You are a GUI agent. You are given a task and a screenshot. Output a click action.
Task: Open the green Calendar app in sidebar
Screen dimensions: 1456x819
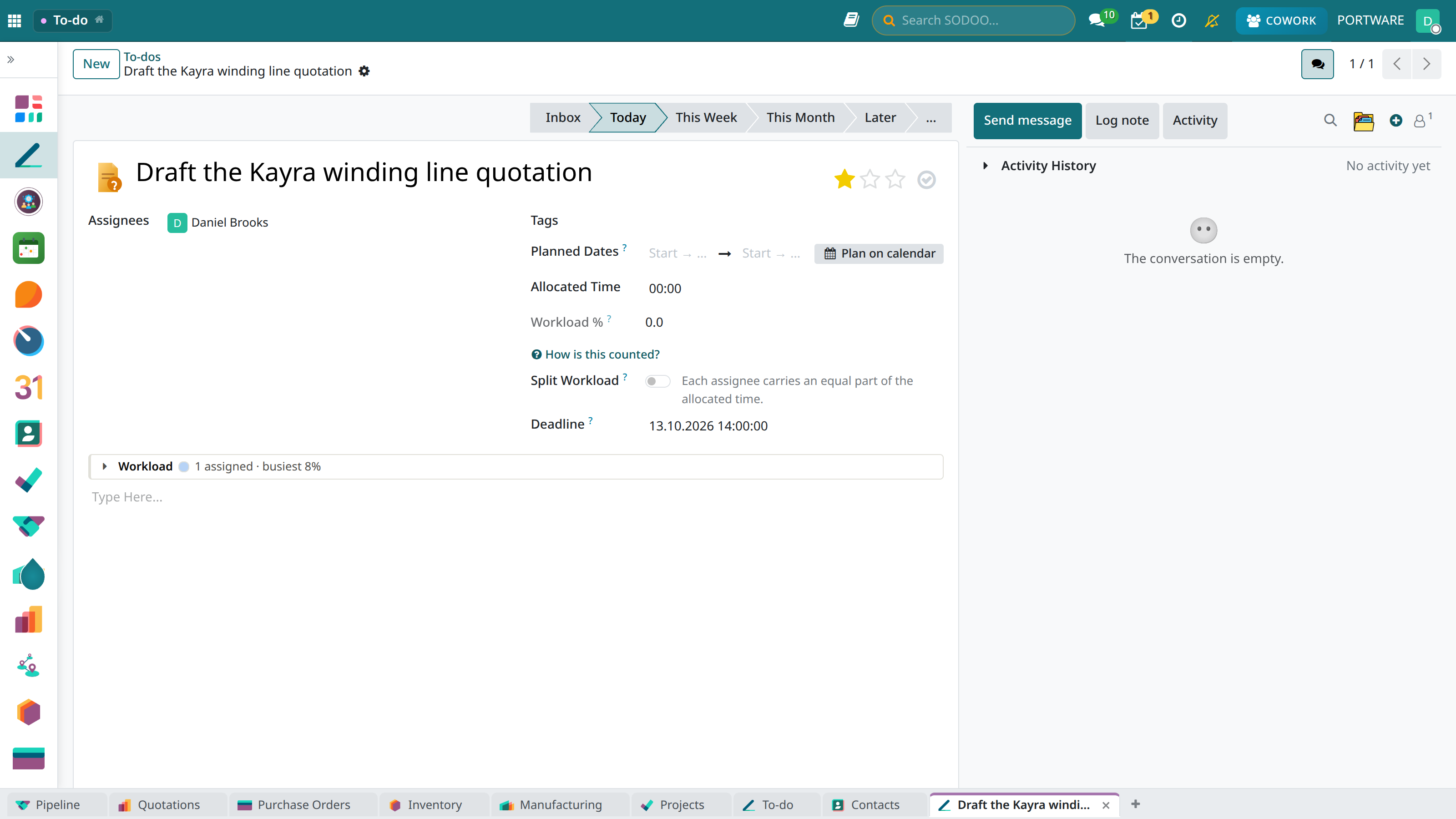coord(29,248)
